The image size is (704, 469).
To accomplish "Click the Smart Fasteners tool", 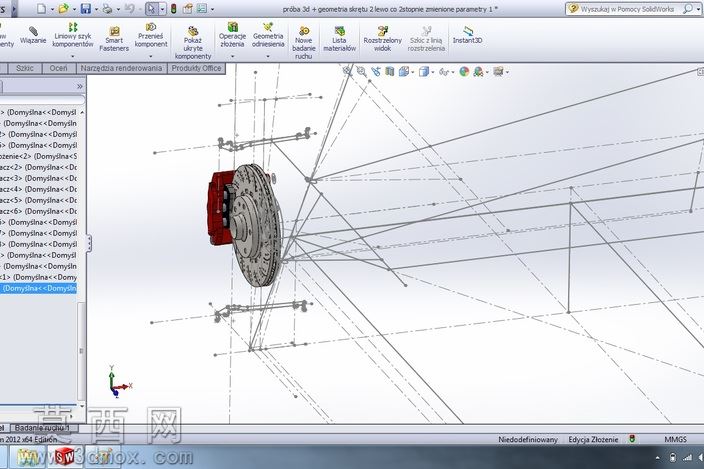I will (x=114, y=39).
